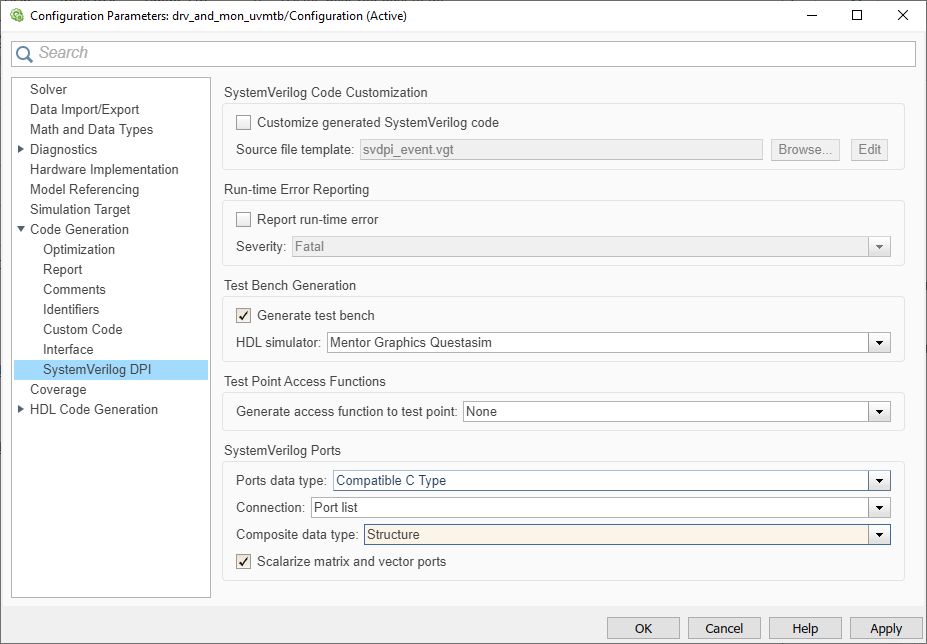Open the Custom Code pane
This screenshot has height=644, width=927.
click(83, 329)
